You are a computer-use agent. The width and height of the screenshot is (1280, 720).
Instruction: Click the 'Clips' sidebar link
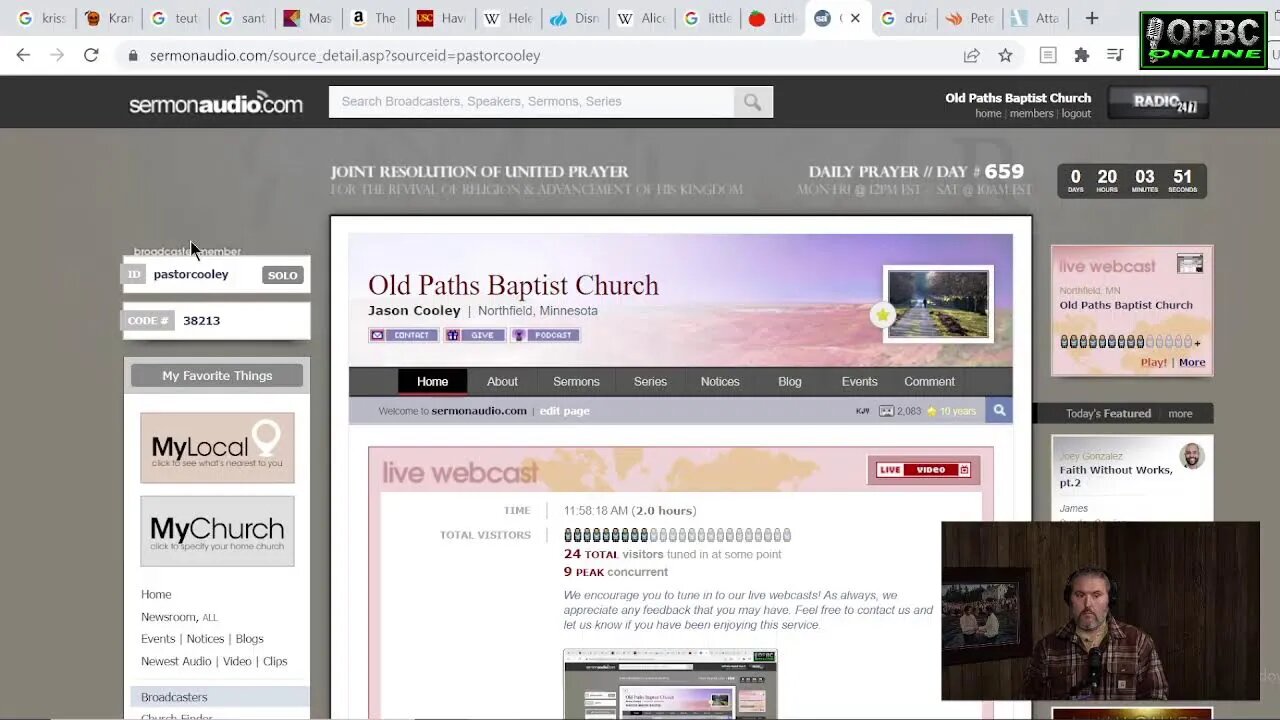(275, 661)
